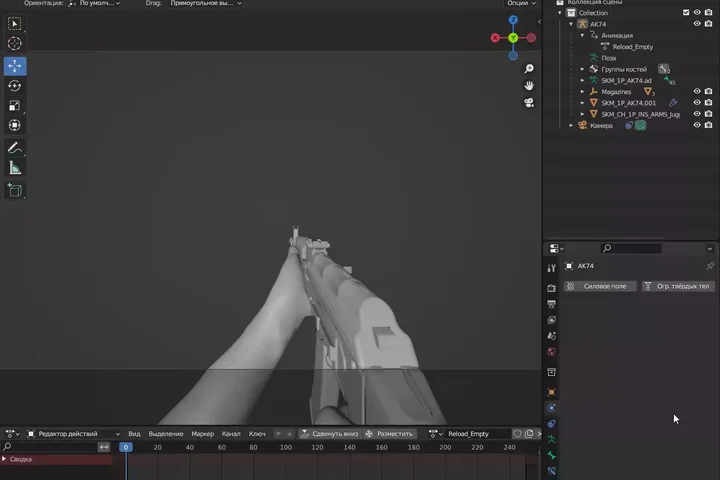Disable Камера in renders camera icon
The width and height of the screenshot is (720, 480).
709,125
